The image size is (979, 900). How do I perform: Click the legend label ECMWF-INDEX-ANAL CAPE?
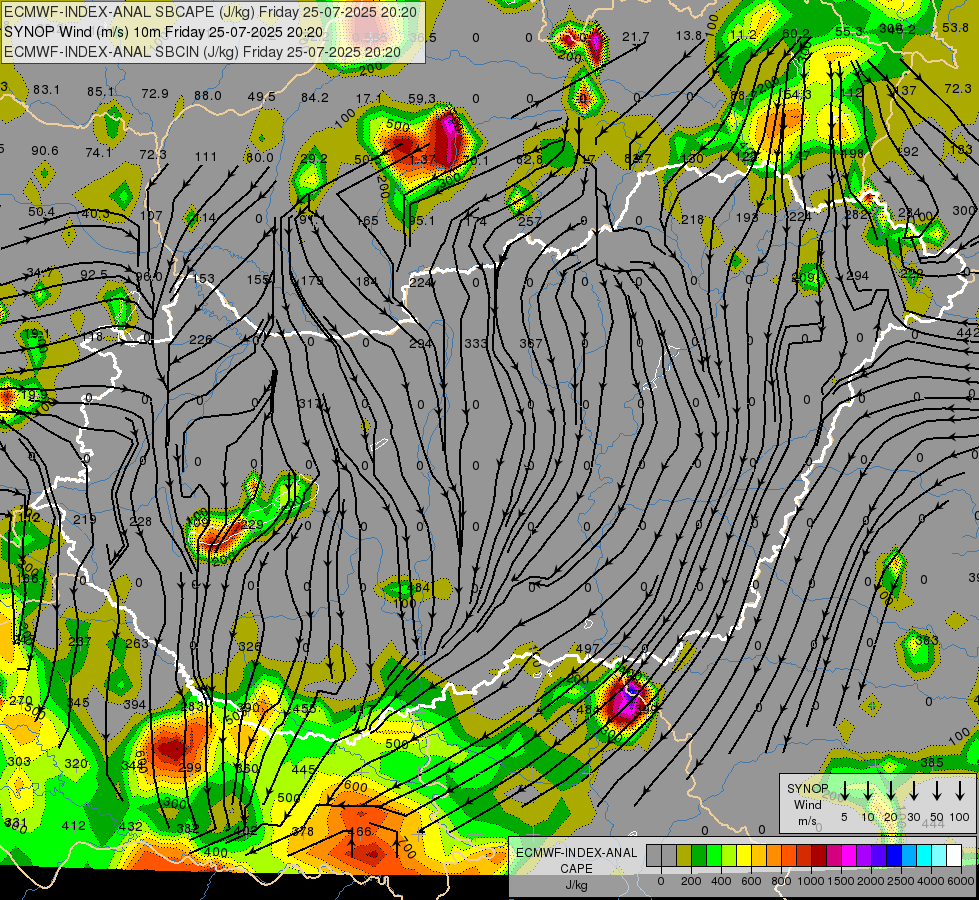576,861
